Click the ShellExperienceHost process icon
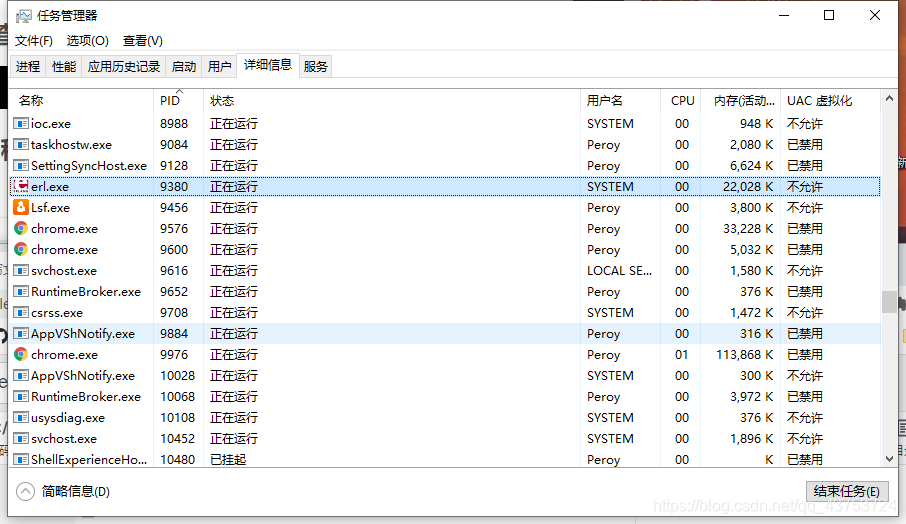Image resolution: width=906 pixels, height=524 pixels. click(21, 460)
